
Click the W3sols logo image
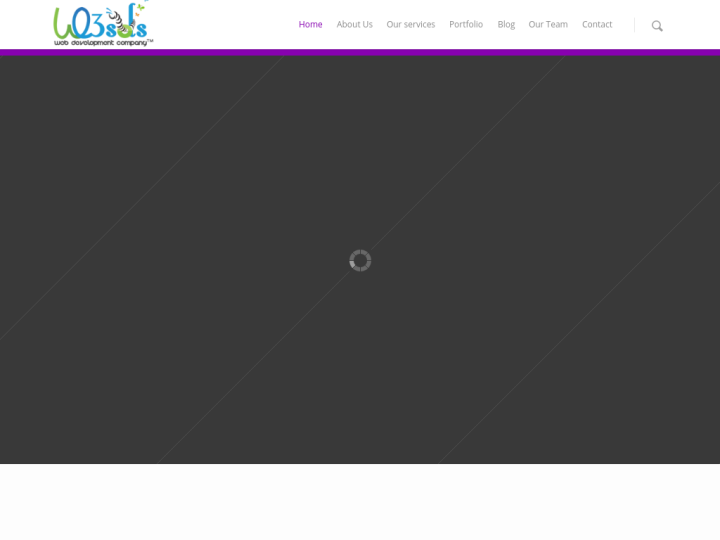[103, 25]
